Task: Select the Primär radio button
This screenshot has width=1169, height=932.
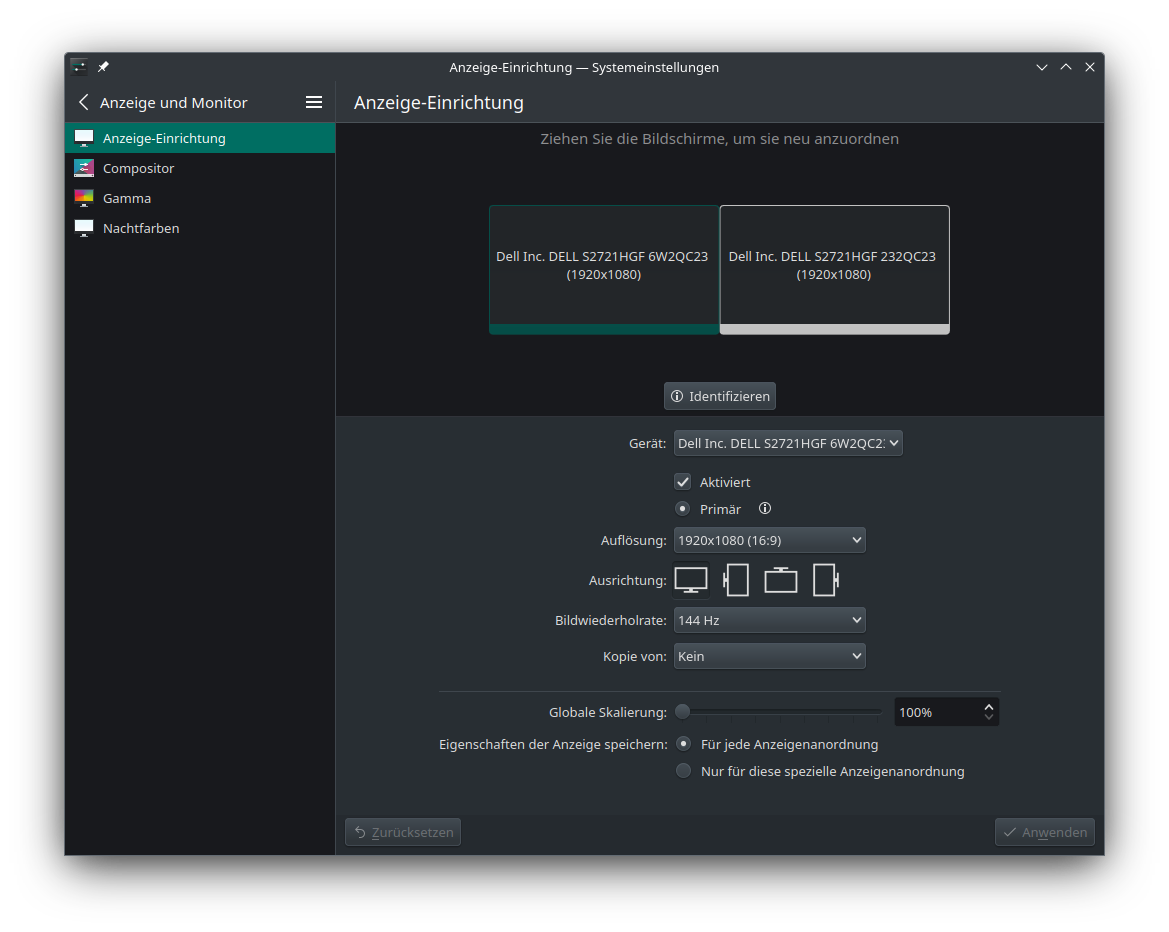Action: click(x=682, y=508)
